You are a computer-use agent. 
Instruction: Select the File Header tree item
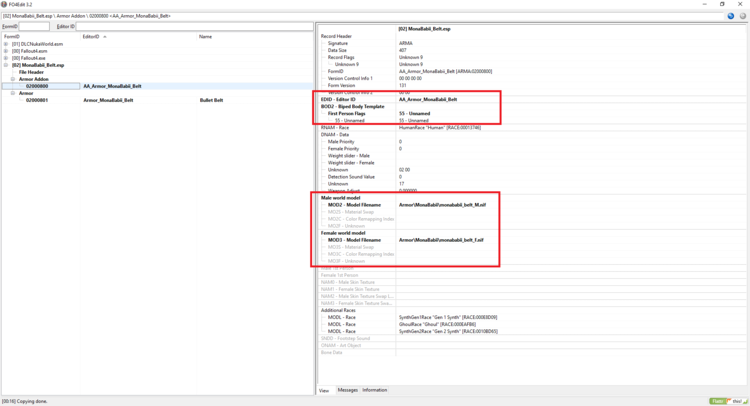pyautogui.click(x=31, y=72)
